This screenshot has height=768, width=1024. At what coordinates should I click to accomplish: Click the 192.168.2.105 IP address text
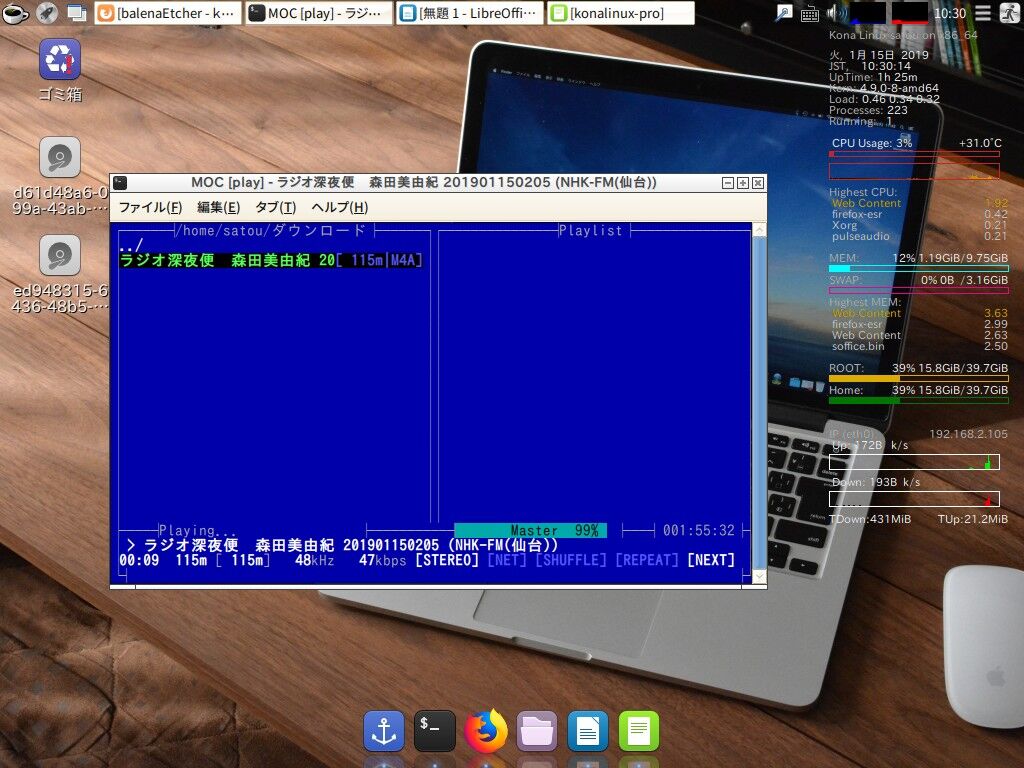pos(968,434)
